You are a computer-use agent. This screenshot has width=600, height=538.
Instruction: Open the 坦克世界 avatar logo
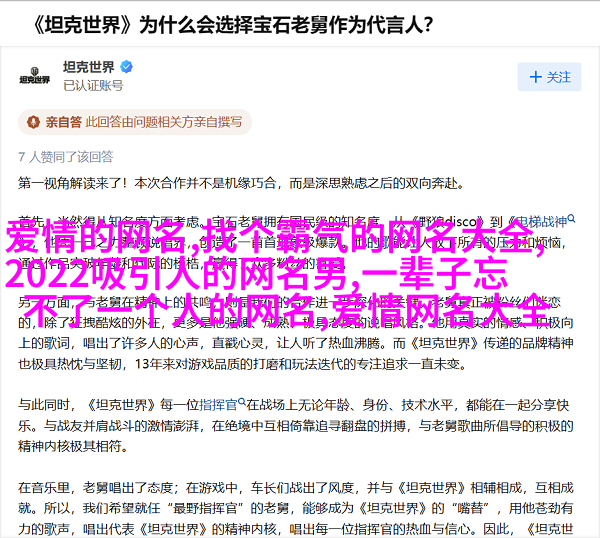(34, 76)
